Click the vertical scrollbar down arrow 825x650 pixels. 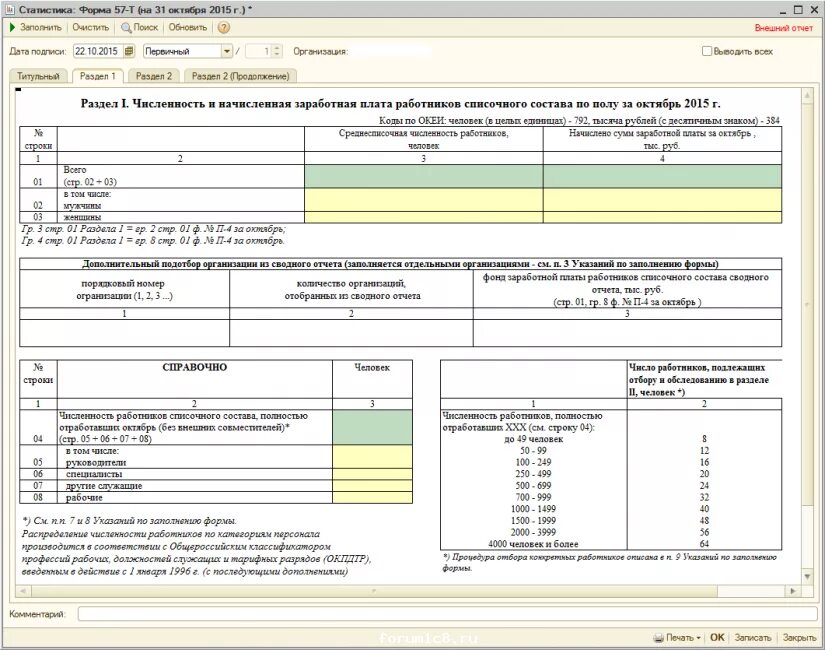[807, 577]
